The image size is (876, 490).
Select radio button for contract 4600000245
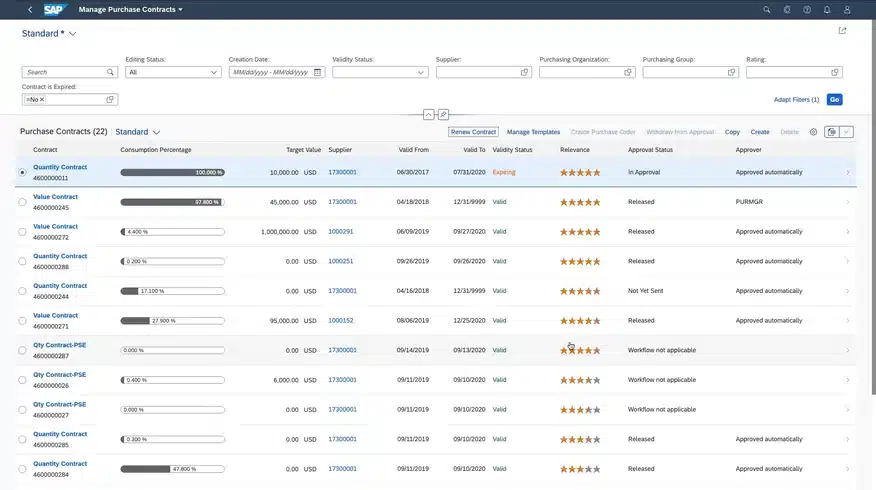tap(22, 202)
